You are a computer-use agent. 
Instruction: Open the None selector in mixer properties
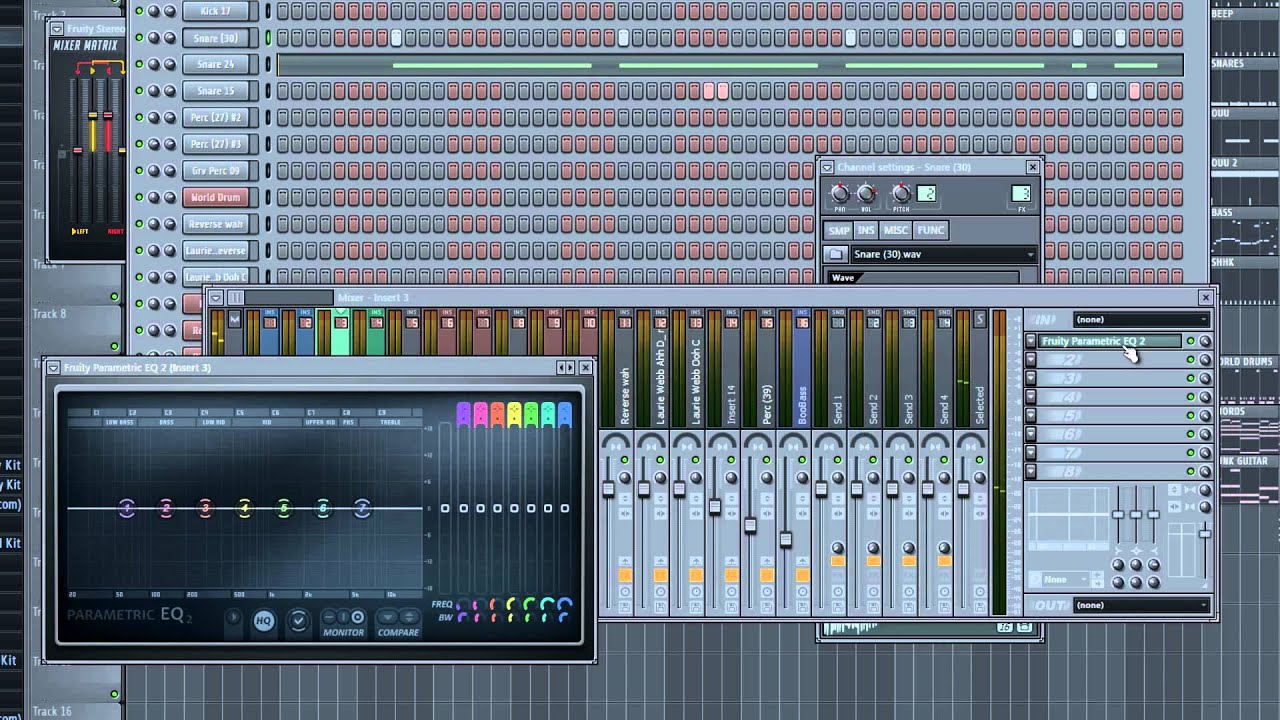[1066, 579]
